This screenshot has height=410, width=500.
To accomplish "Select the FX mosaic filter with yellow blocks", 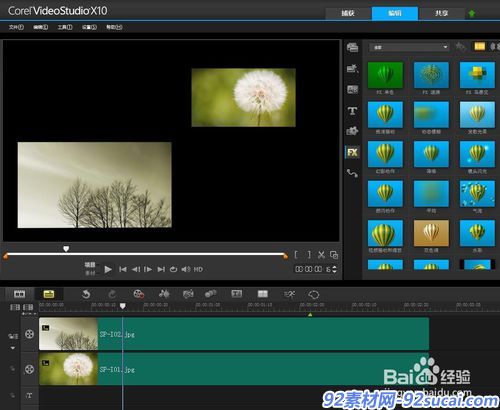I will tap(477, 75).
